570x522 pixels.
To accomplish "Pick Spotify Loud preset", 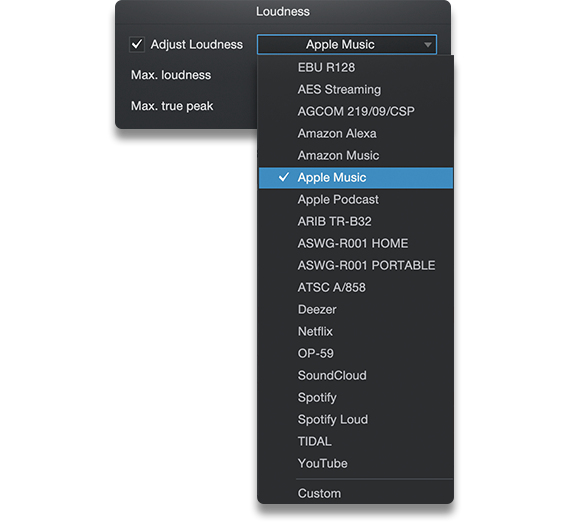I will (x=356, y=419).
